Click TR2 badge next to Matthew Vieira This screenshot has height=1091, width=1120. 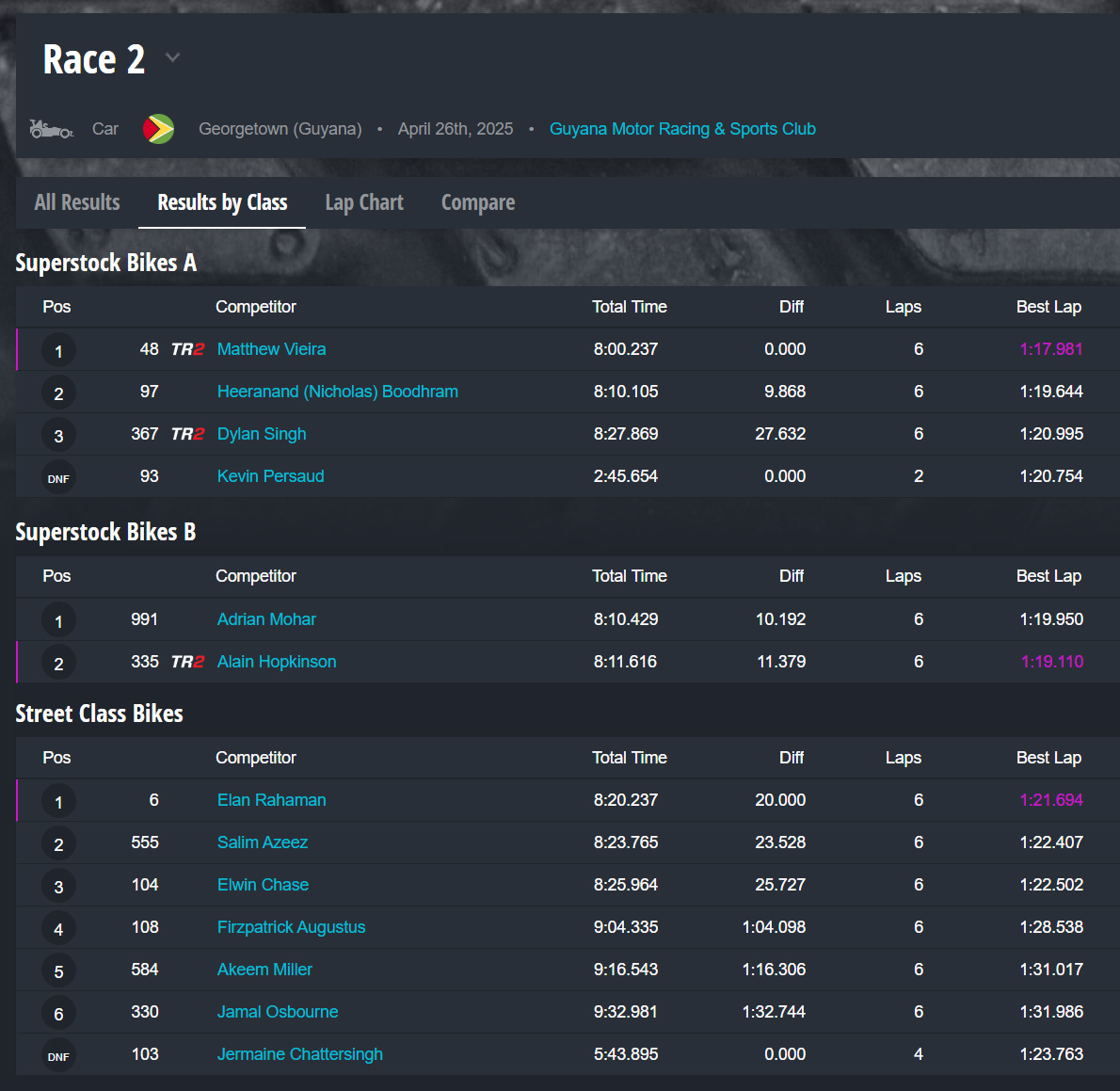click(x=187, y=349)
